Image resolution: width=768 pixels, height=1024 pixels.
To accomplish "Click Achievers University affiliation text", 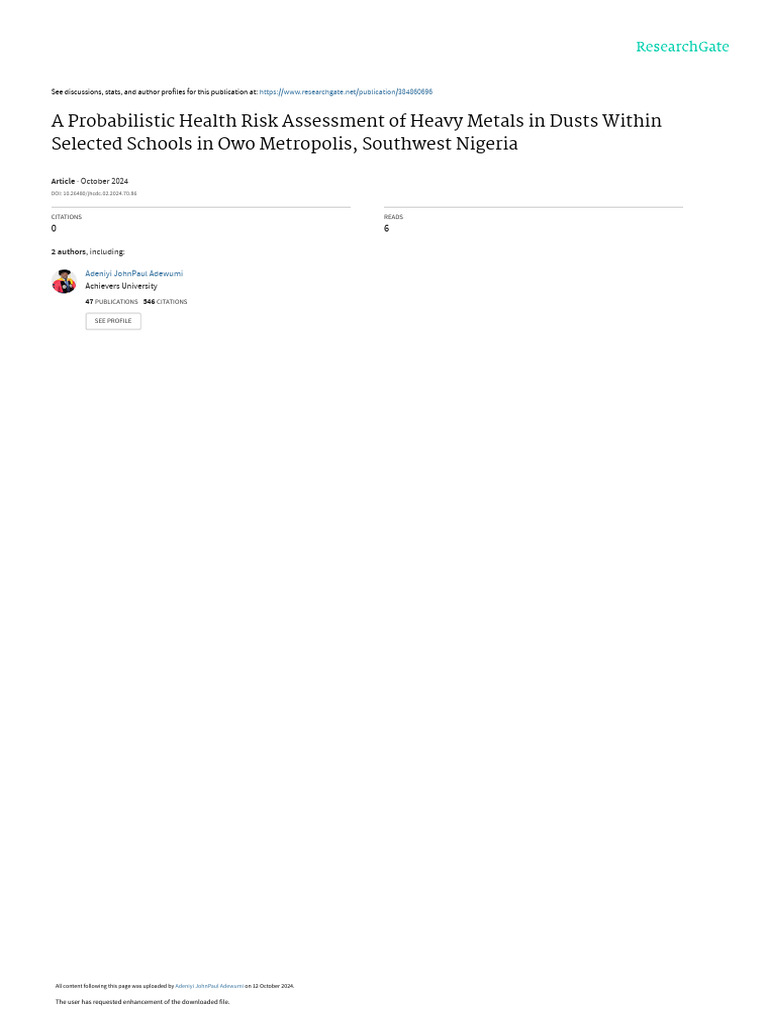I will coord(121,286).
